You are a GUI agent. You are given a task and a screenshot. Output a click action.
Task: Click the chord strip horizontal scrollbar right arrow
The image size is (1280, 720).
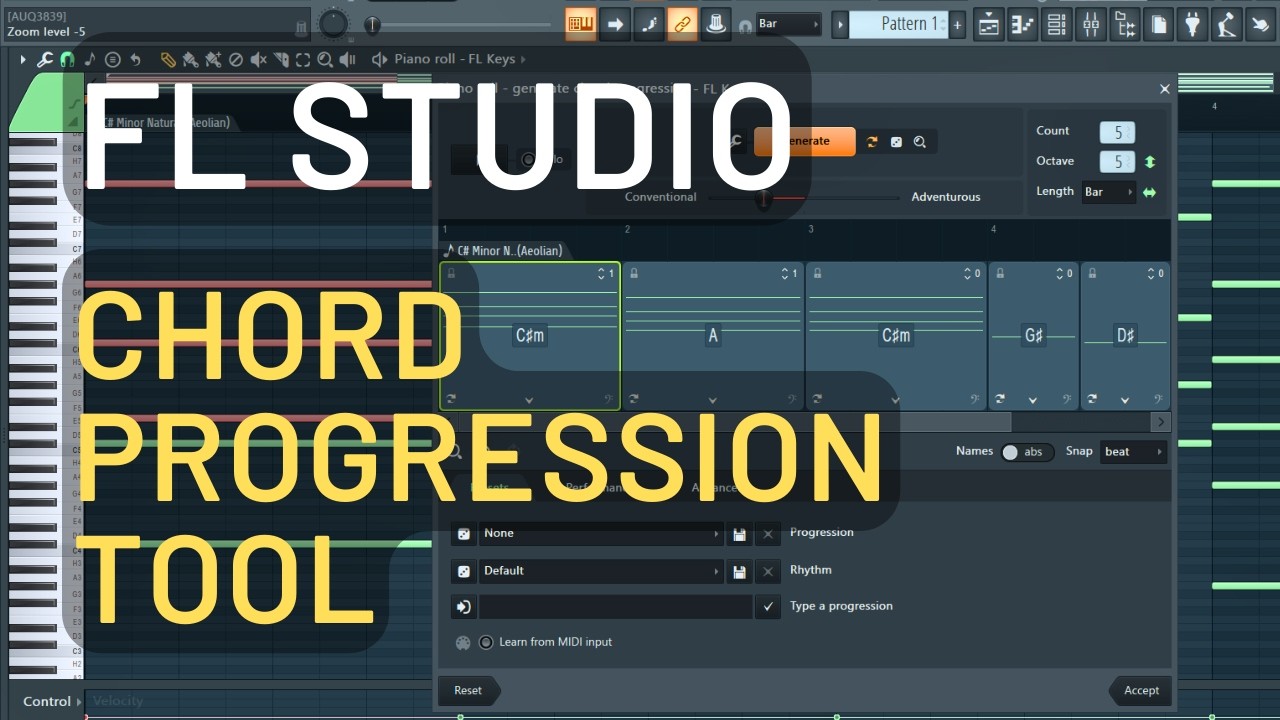(1161, 422)
